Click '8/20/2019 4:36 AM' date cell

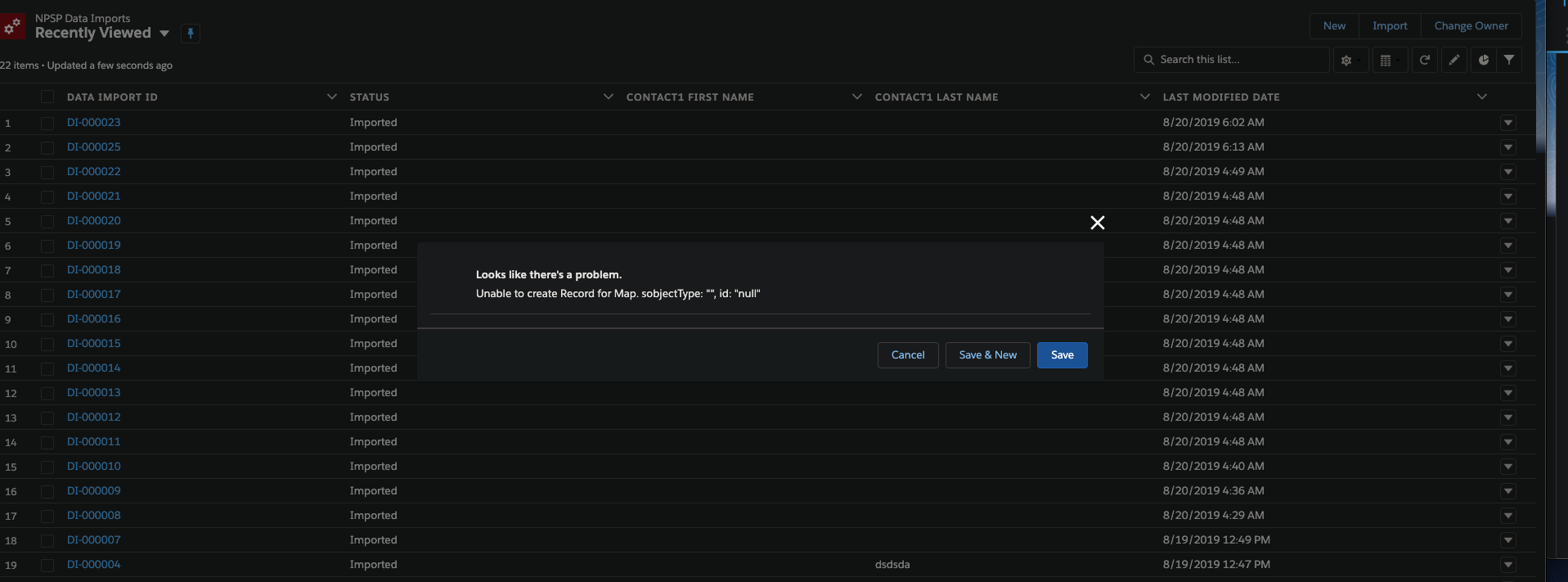click(x=1214, y=490)
